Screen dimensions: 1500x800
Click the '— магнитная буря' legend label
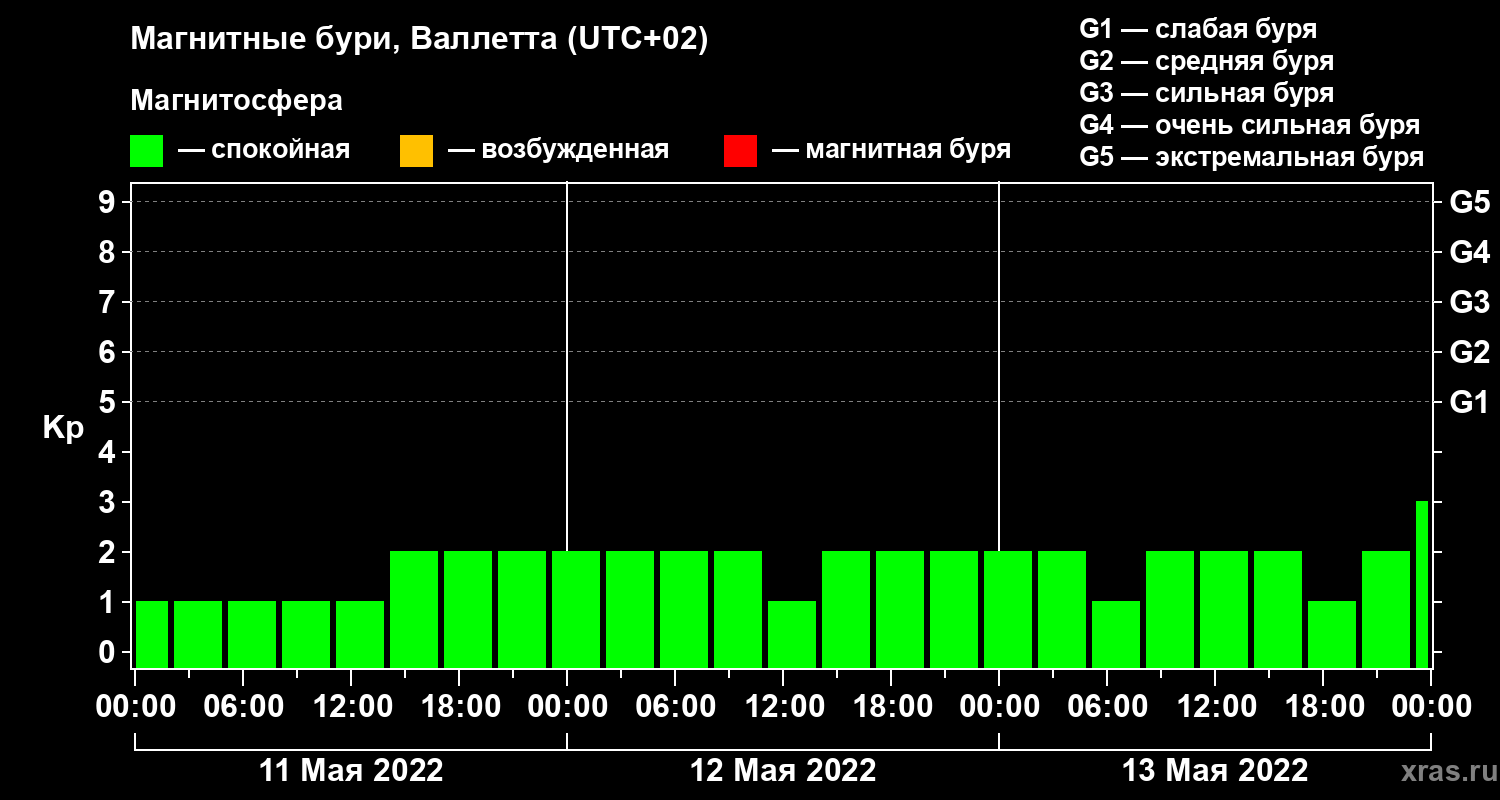[x=892, y=150]
